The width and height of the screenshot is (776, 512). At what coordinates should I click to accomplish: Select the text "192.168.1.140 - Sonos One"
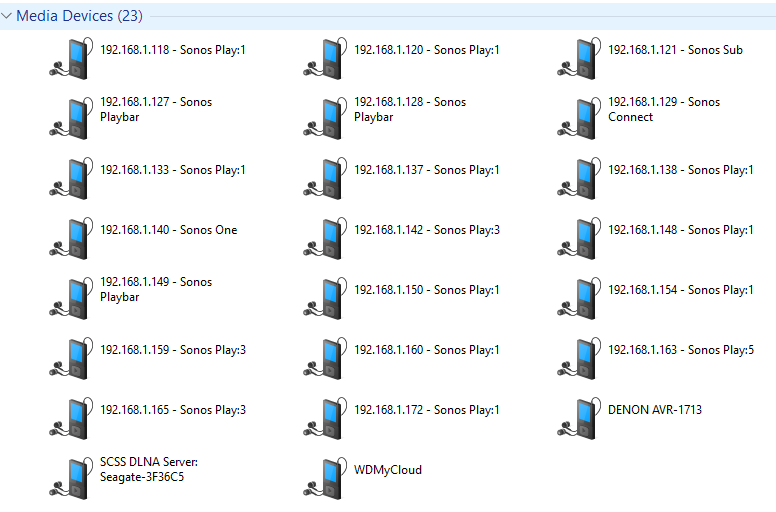point(169,230)
